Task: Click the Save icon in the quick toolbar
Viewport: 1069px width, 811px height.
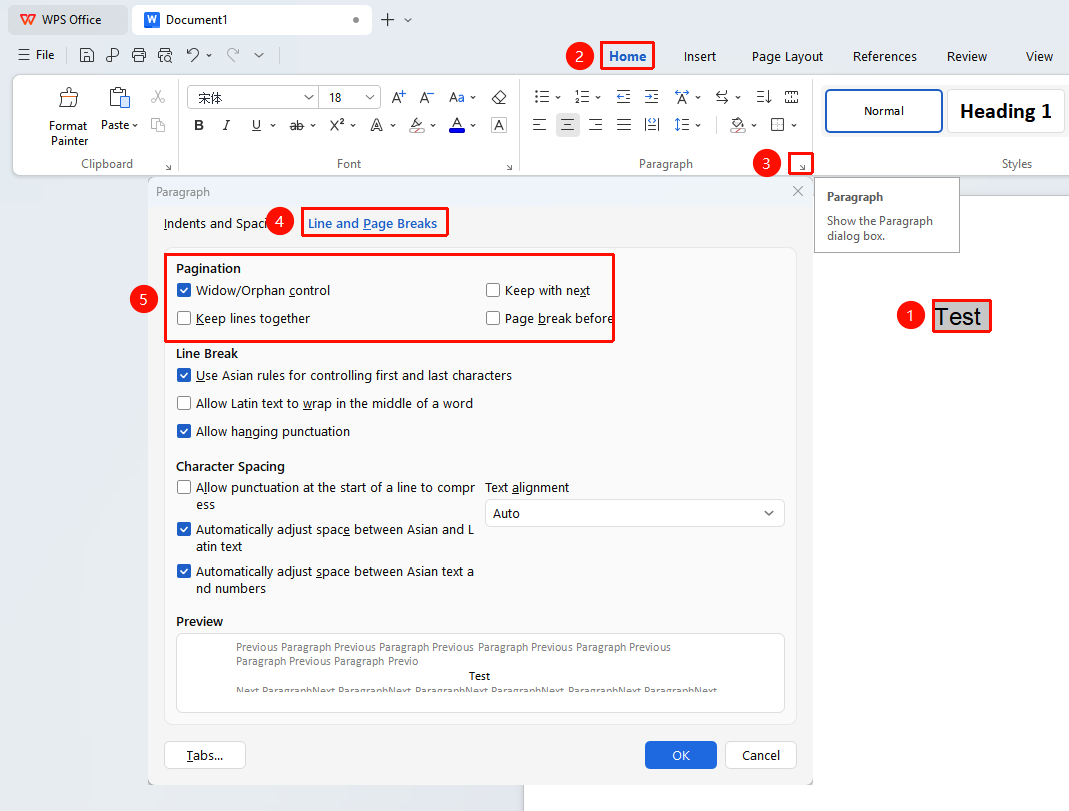Action: coord(87,55)
